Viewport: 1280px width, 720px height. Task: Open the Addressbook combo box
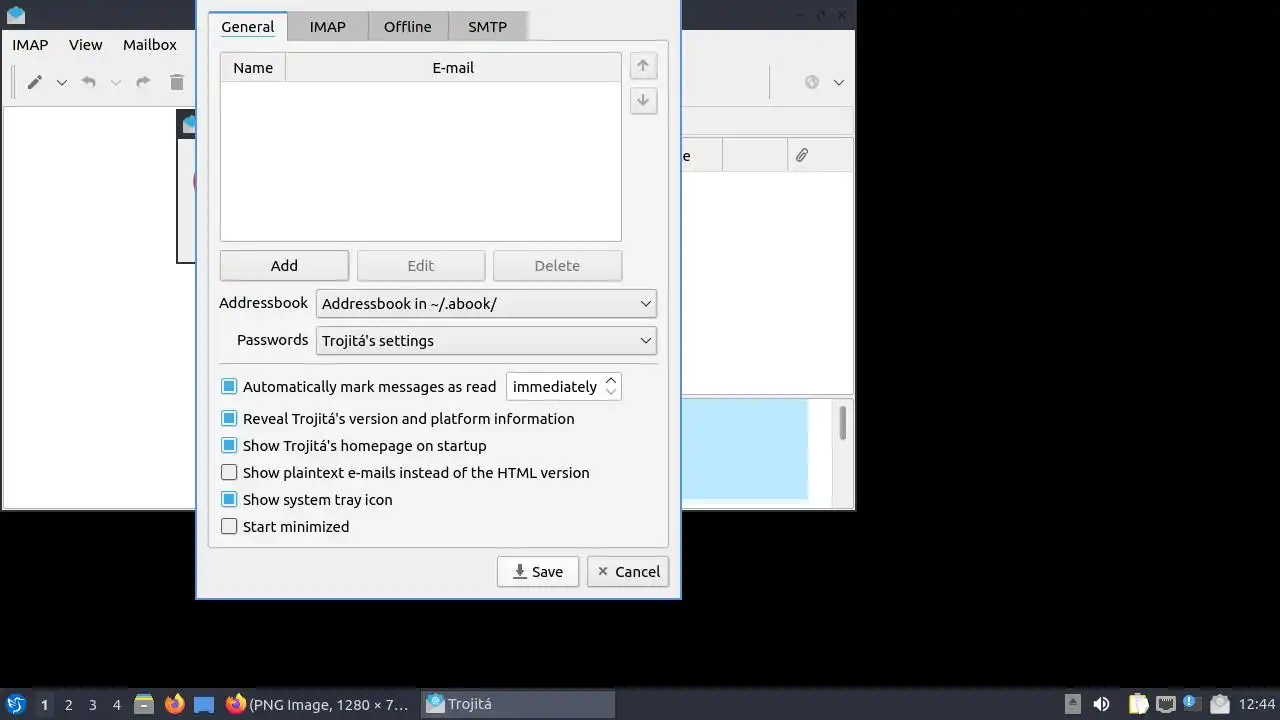486,303
